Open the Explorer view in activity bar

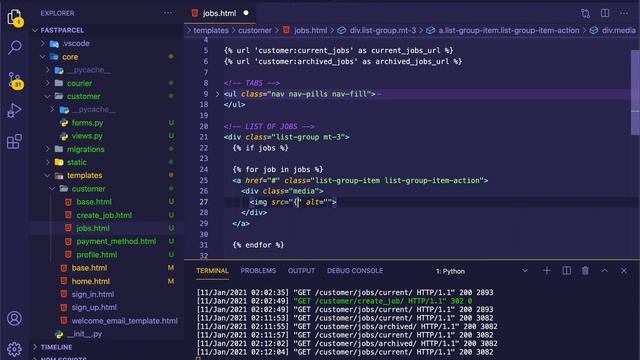point(14,17)
